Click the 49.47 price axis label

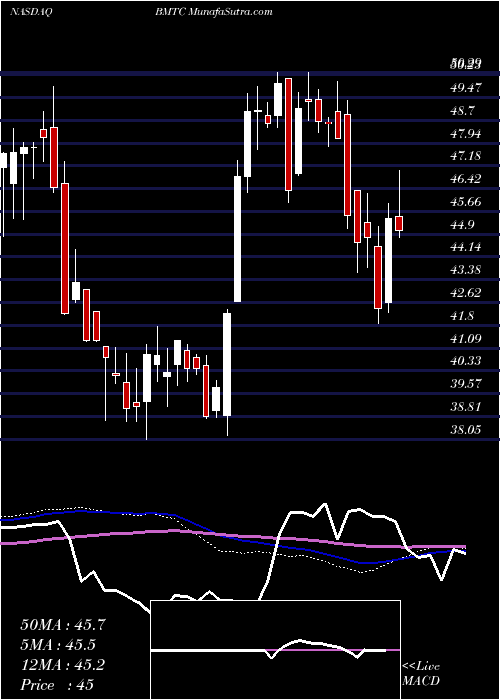[466, 88]
